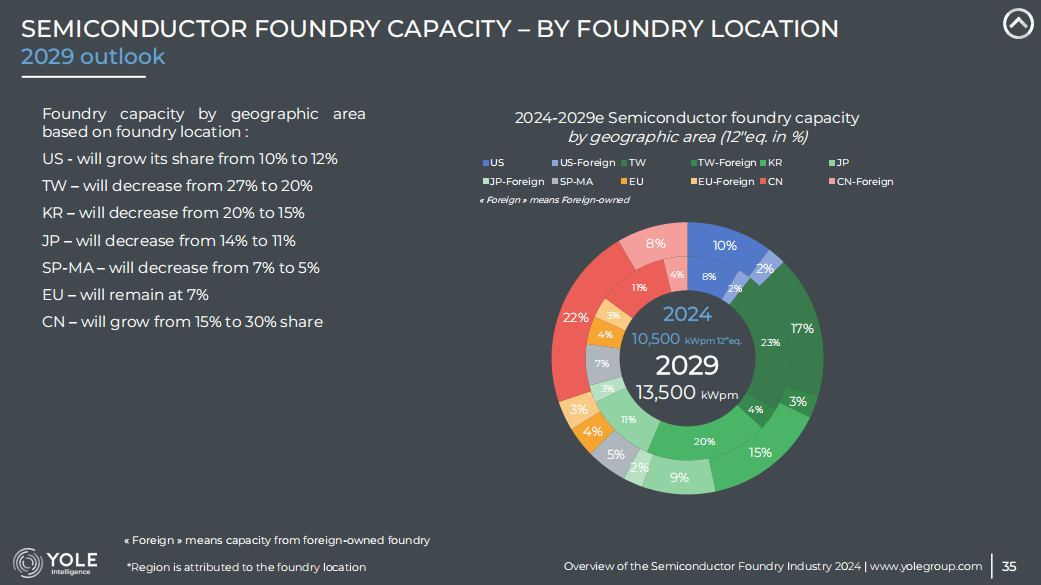
Task: Click the bullet 'US - will grow its share'
Action: (x=190, y=159)
